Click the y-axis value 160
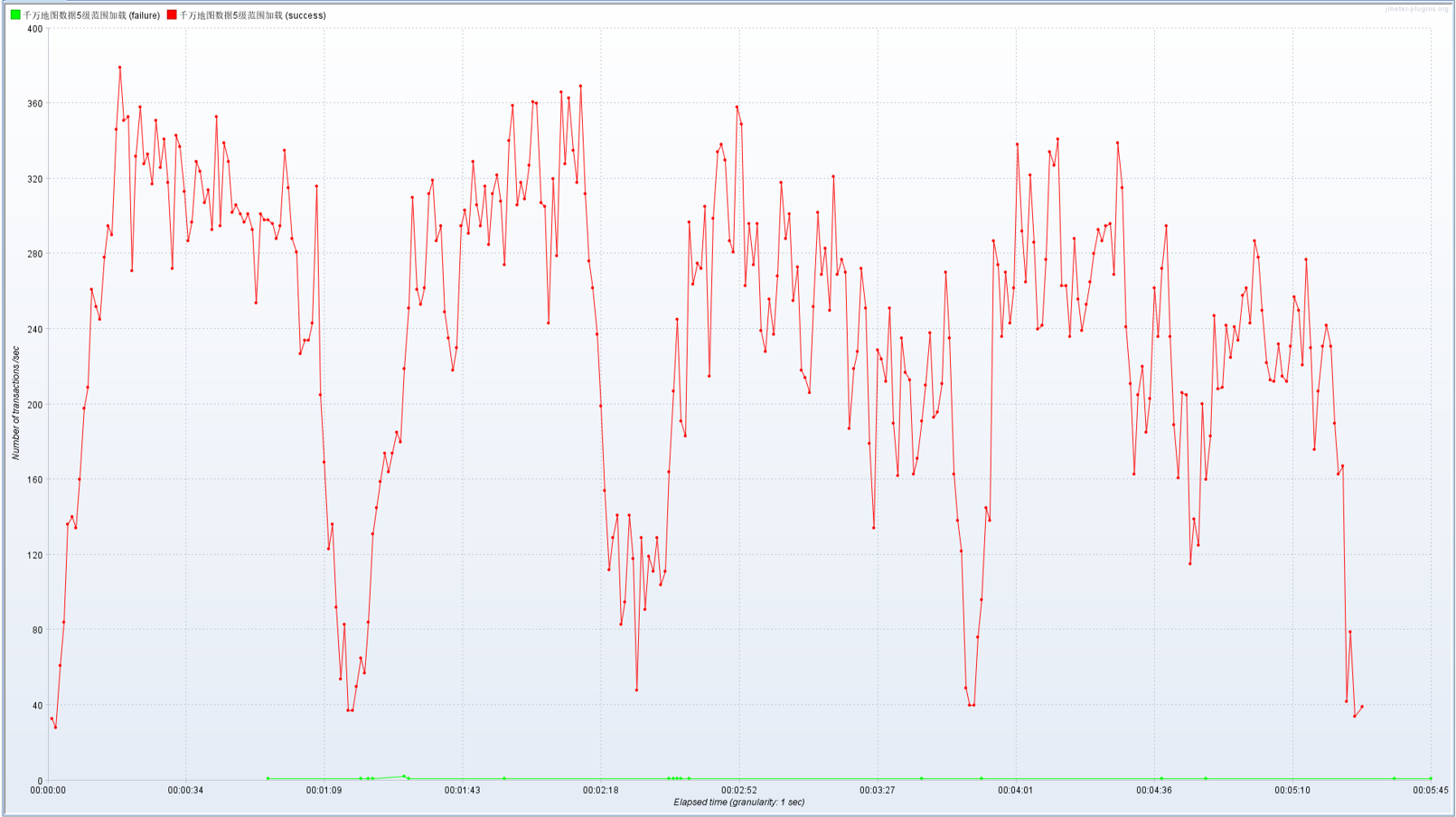This screenshot has width=1456, height=817. point(35,480)
